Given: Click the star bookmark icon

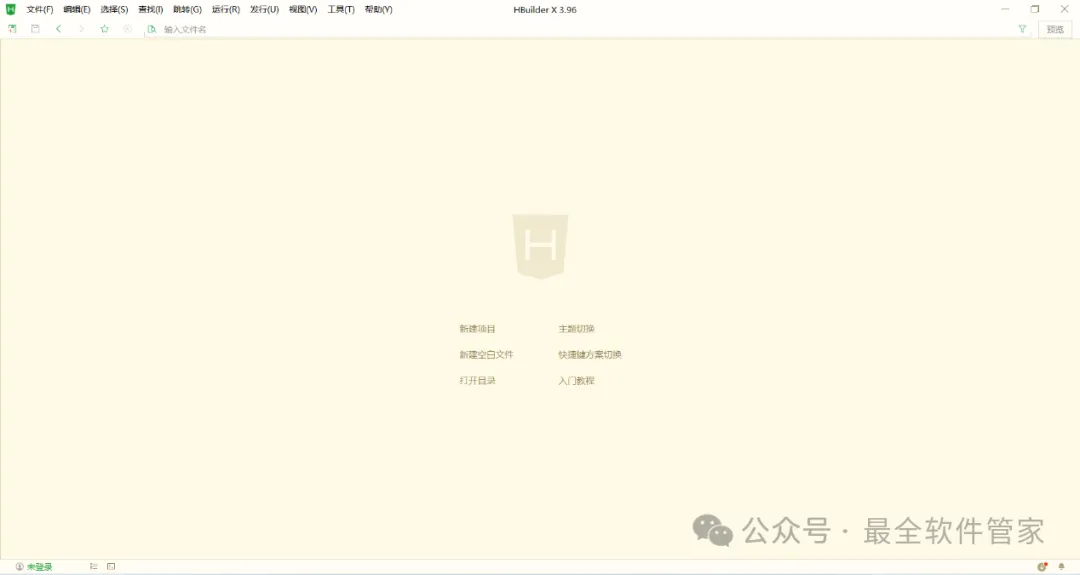Looking at the screenshot, I should [105, 29].
